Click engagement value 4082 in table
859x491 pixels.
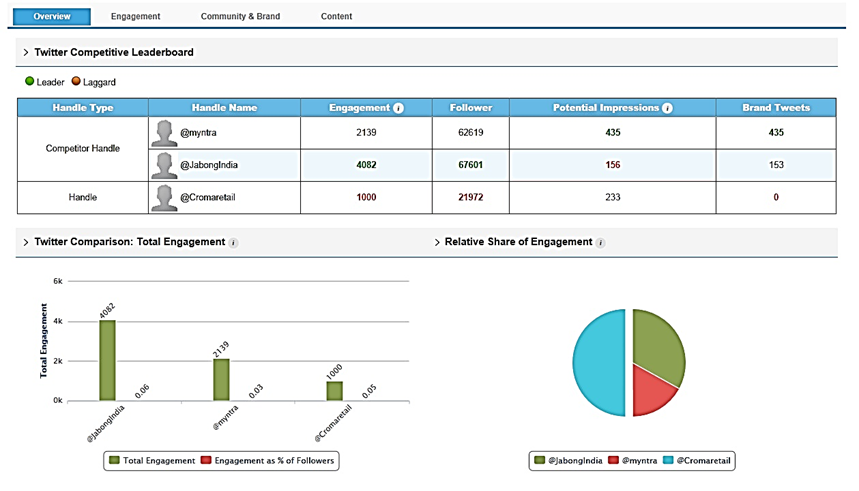(366, 165)
